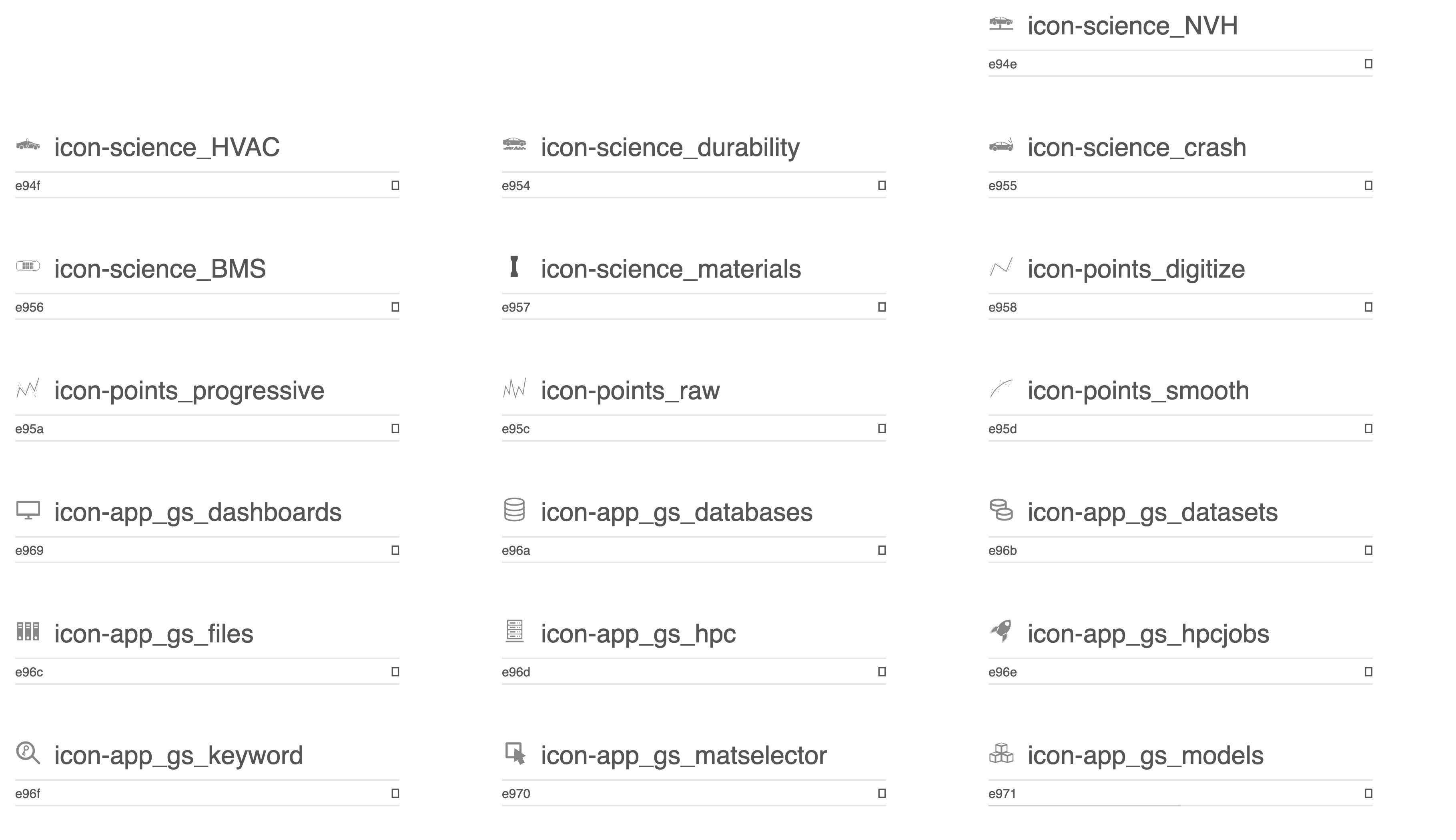The image size is (1456, 840).
Task: Select the e957 code under science_materials
Action: tap(515, 308)
